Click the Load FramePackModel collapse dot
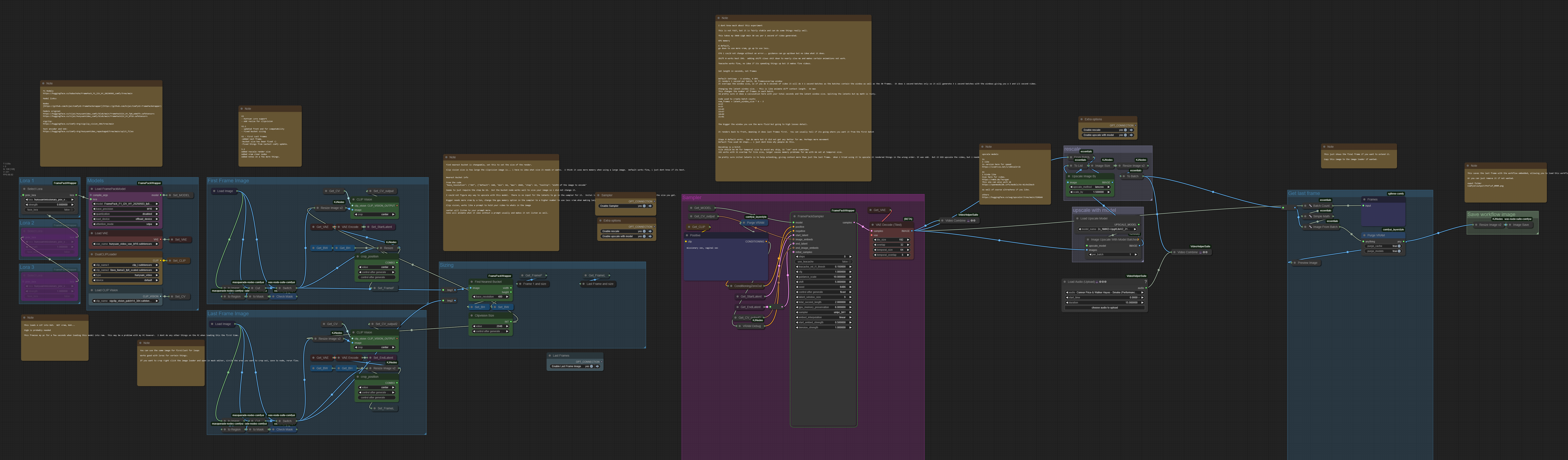Screen dimensions: 1568x460 pyautogui.click(x=92, y=189)
